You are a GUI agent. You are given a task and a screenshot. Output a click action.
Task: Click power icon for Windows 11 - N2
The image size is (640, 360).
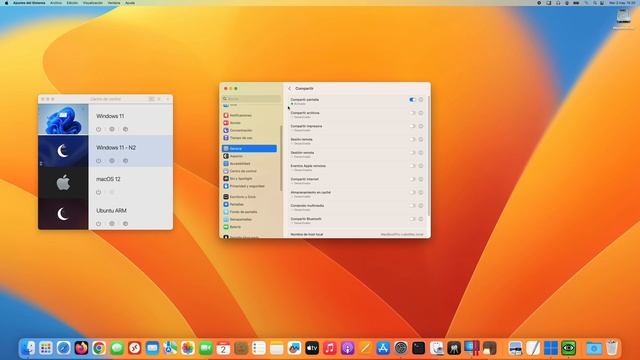point(98,161)
